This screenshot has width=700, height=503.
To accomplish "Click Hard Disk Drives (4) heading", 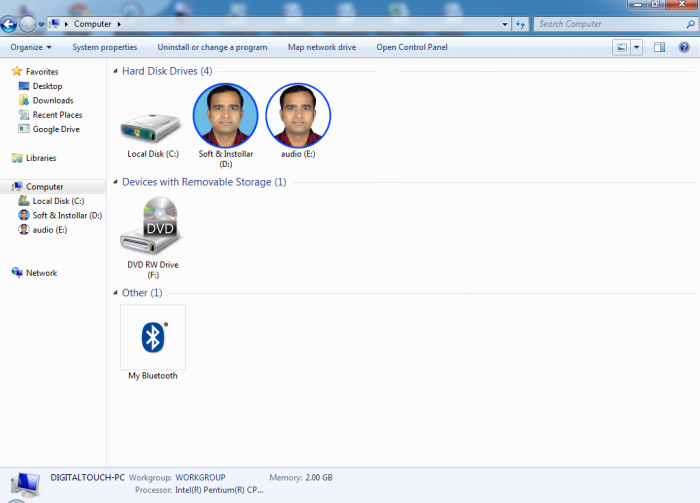I will [167, 71].
